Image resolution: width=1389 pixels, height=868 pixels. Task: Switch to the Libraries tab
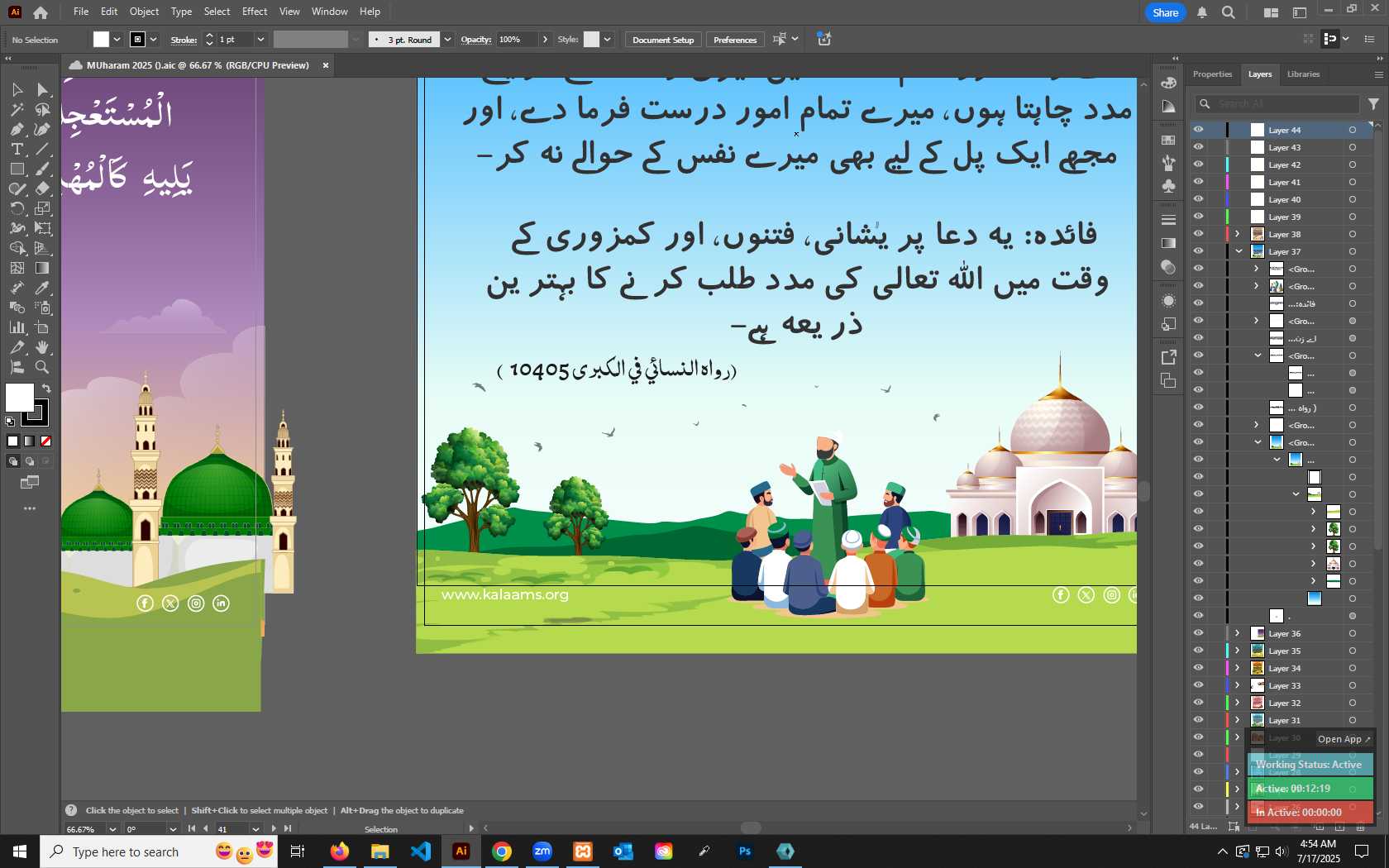tap(1303, 74)
